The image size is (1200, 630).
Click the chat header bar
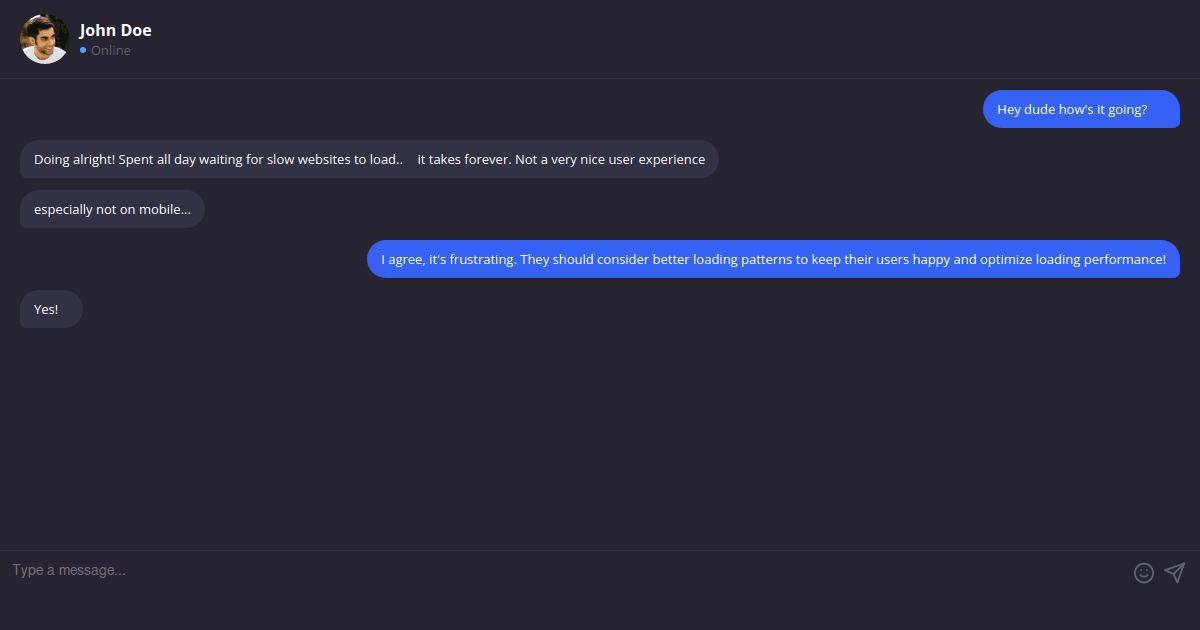(600, 38)
